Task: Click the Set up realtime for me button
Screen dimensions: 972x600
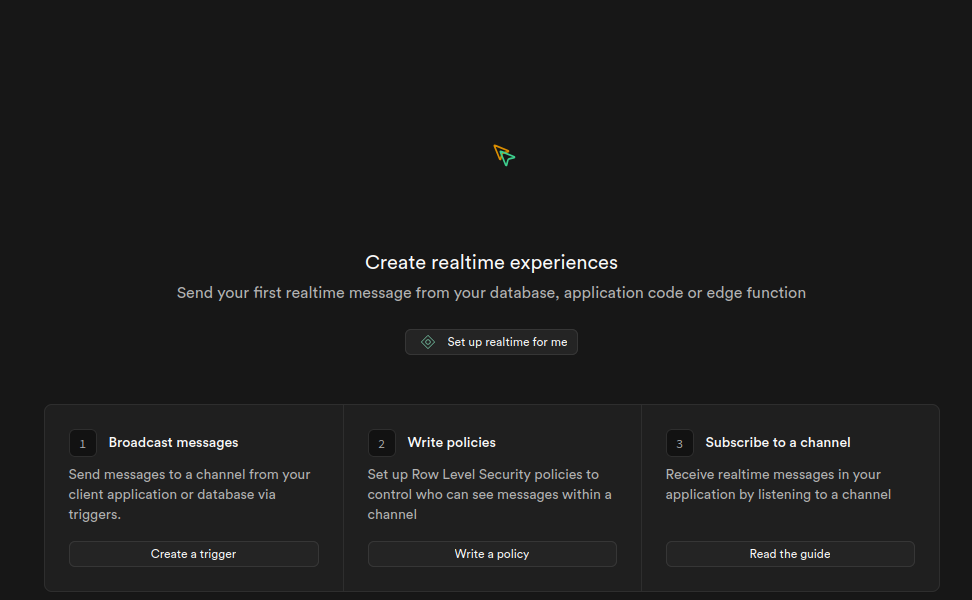Action: 491,341
